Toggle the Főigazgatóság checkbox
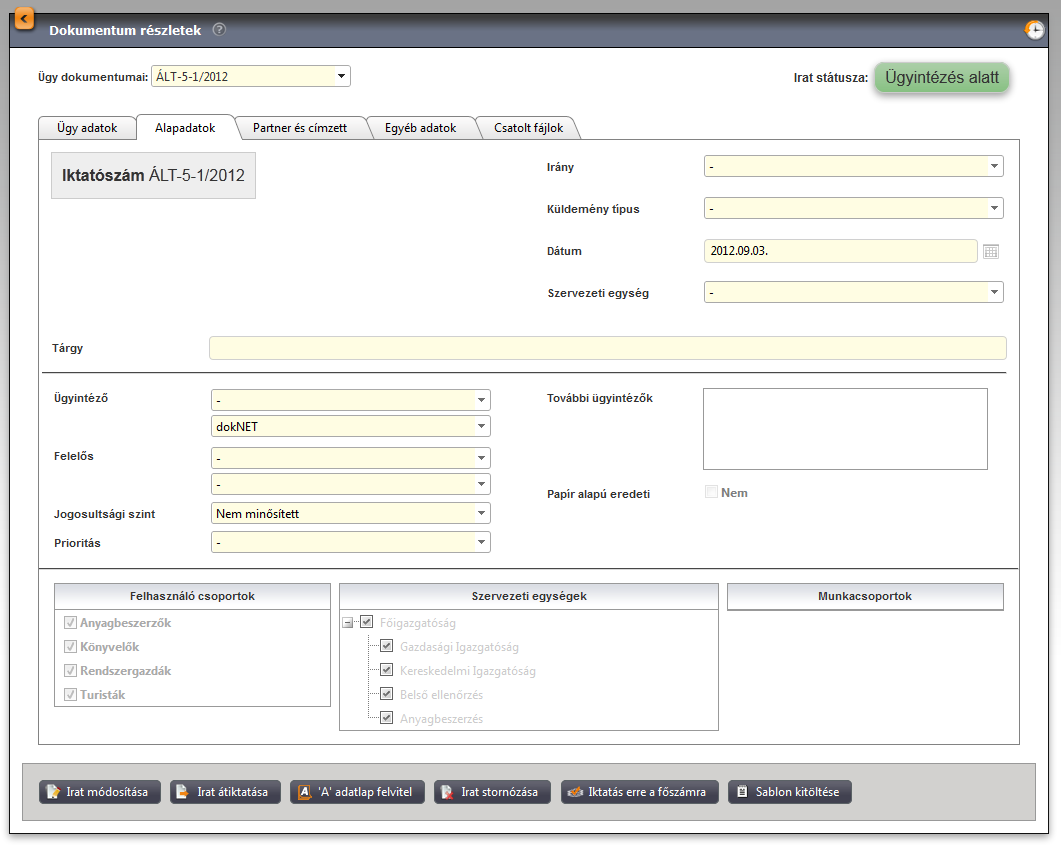This screenshot has height=847, width=1061. [x=367, y=622]
